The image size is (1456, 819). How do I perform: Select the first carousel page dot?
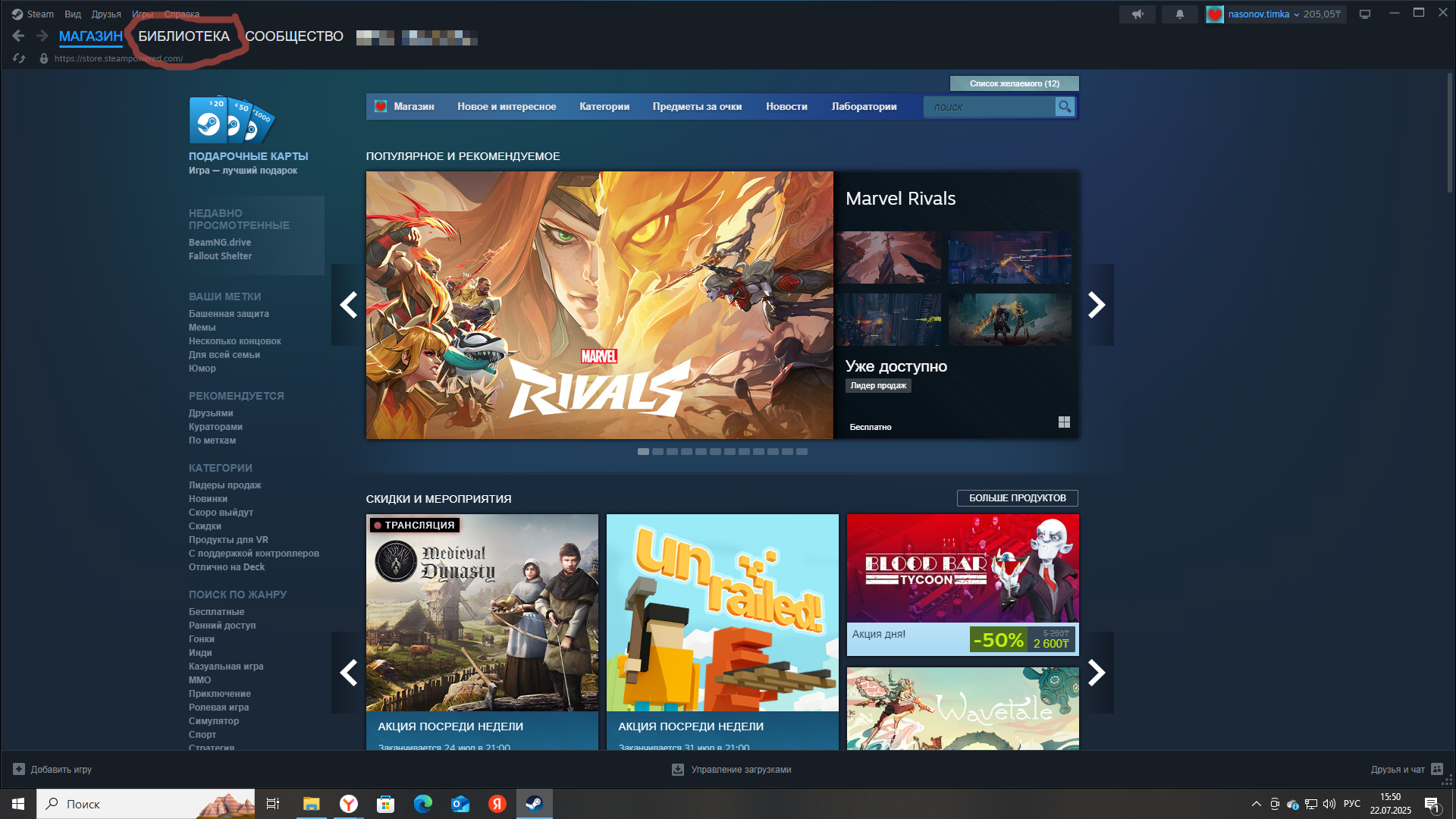tap(643, 451)
